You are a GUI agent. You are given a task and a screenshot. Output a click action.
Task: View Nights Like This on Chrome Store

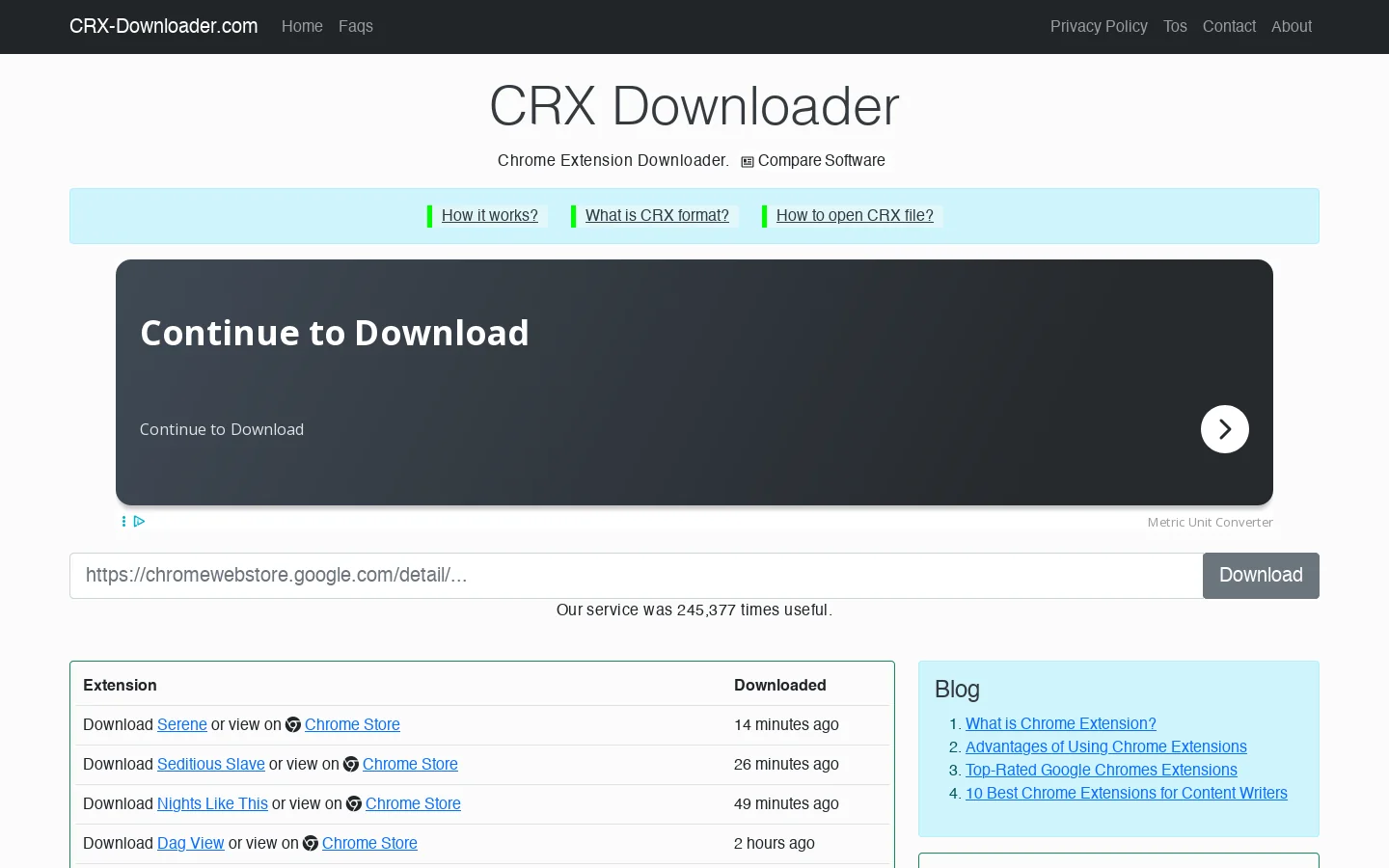click(413, 803)
